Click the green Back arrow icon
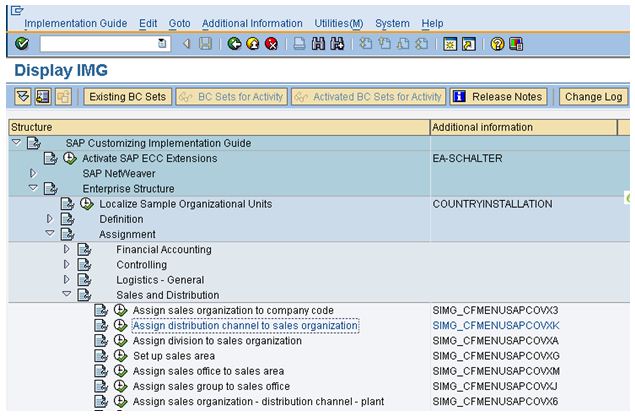635x416 pixels. coord(235,44)
